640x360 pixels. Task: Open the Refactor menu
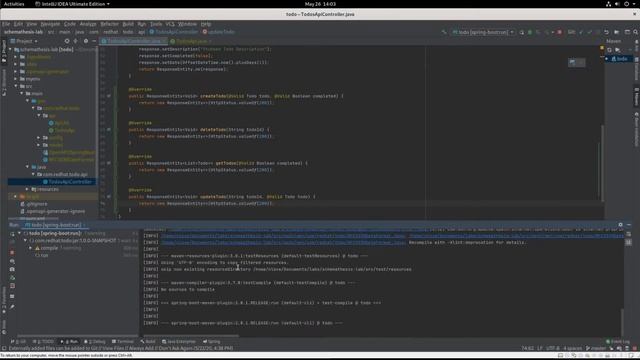(109, 24)
